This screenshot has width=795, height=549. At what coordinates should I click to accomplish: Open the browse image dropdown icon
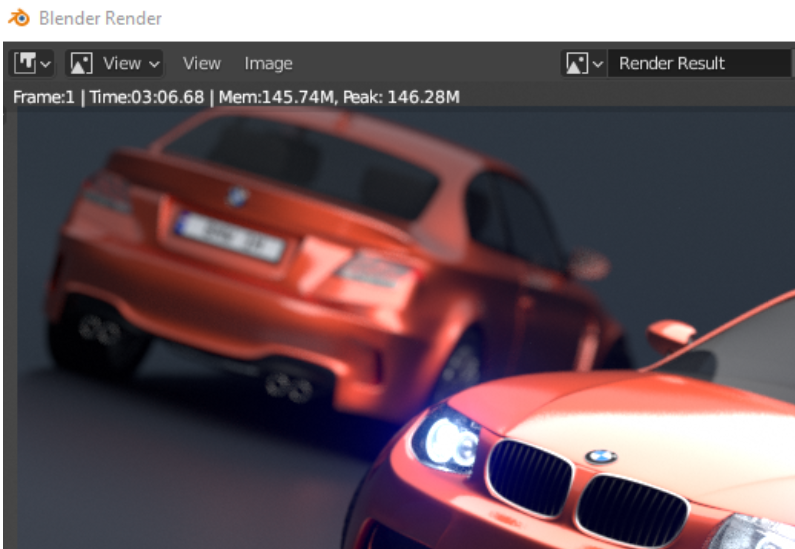click(584, 63)
